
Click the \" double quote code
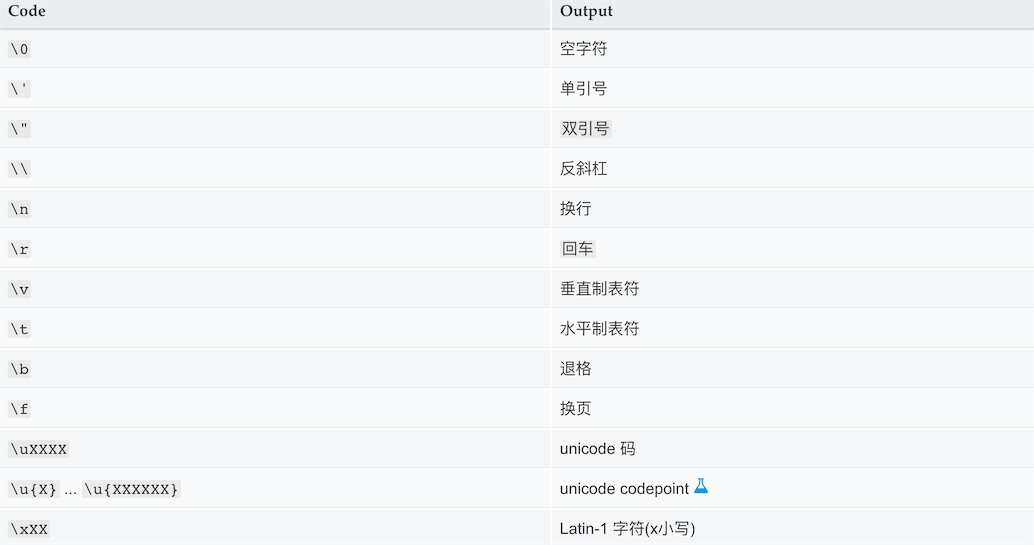pyautogui.click(x=20, y=129)
